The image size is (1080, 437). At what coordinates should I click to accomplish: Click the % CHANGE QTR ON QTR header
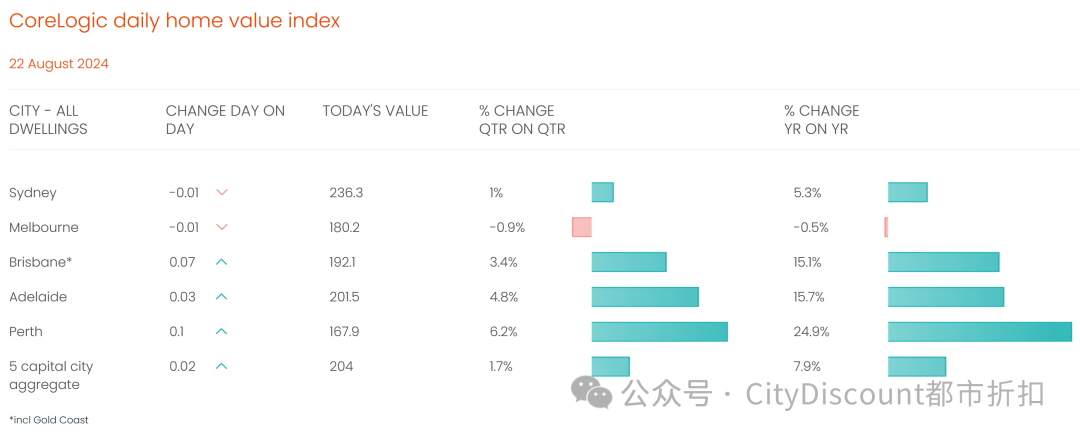pyautogui.click(x=522, y=120)
